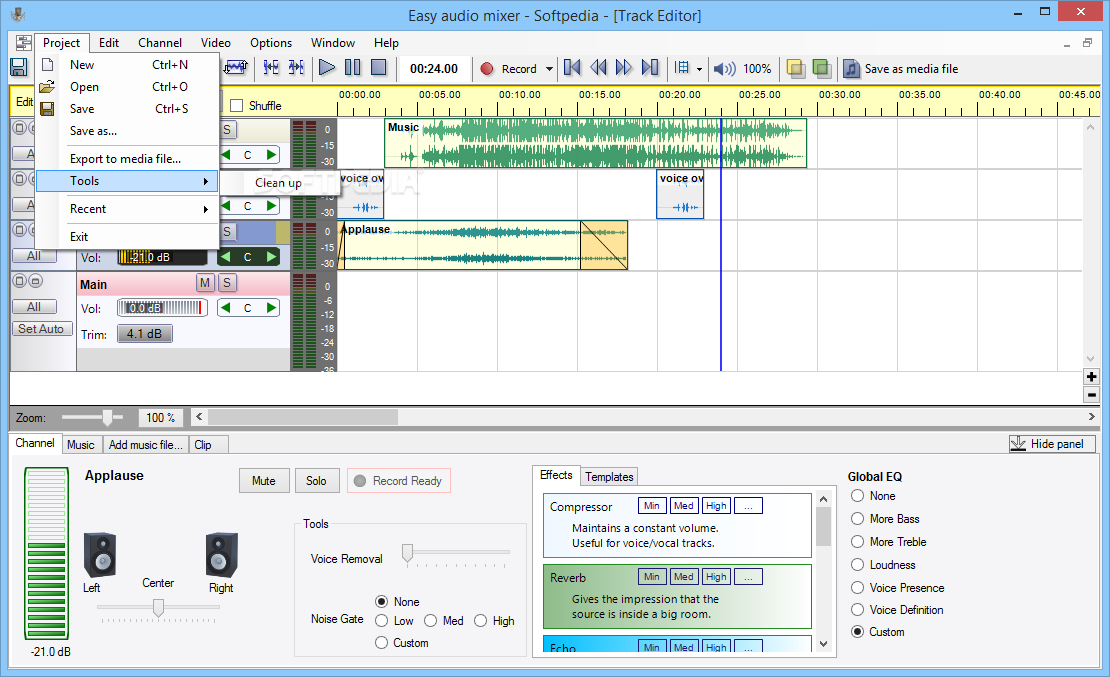The width and height of the screenshot is (1110, 677).
Task: Click the Stop button in the toolbar
Action: point(379,68)
